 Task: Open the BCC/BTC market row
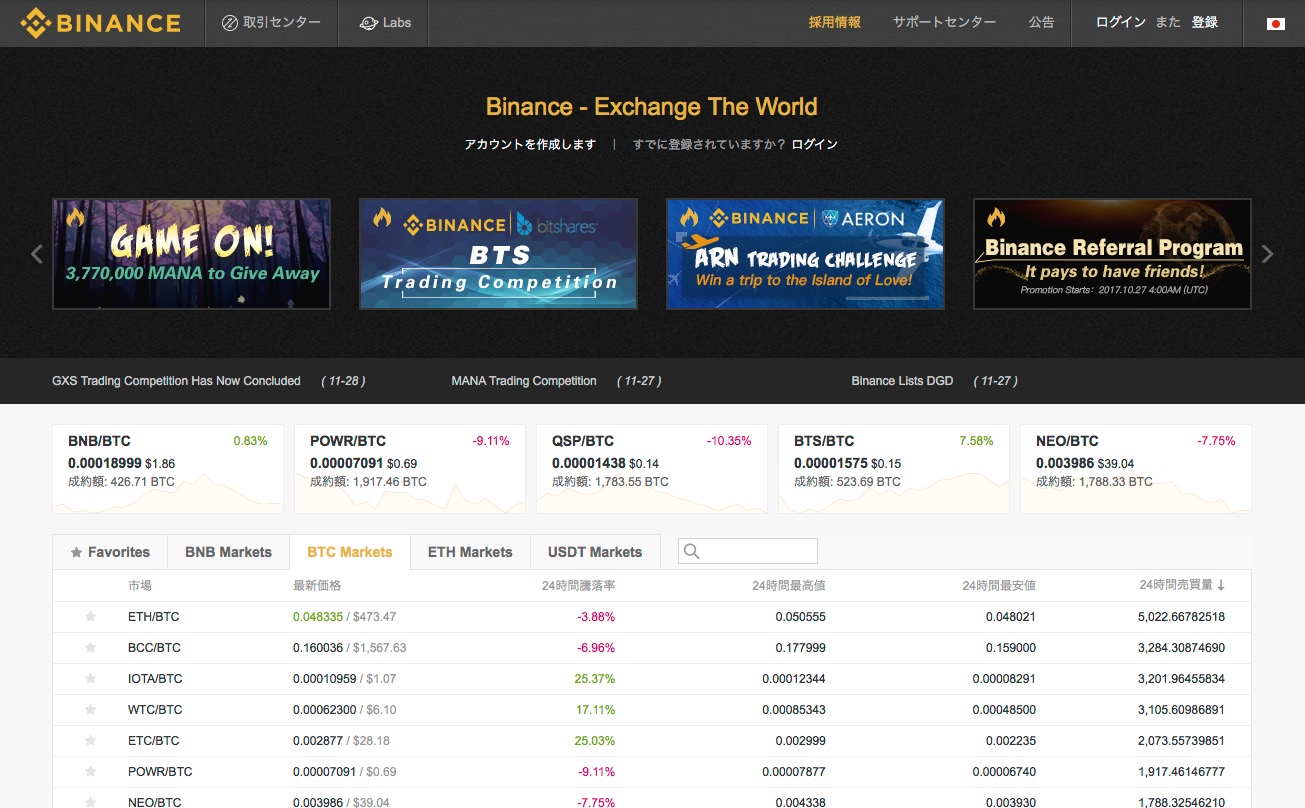coord(652,648)
